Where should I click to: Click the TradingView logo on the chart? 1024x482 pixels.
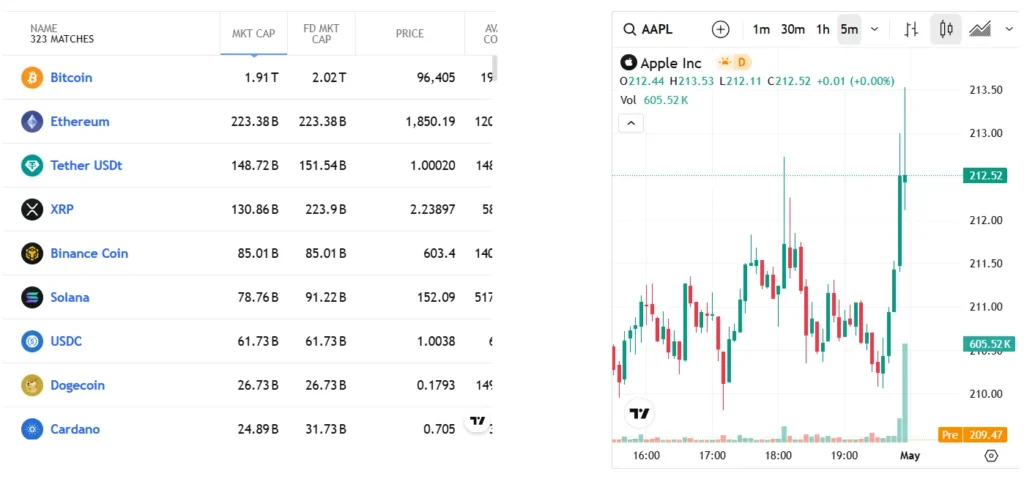click(x=640, y=413)
